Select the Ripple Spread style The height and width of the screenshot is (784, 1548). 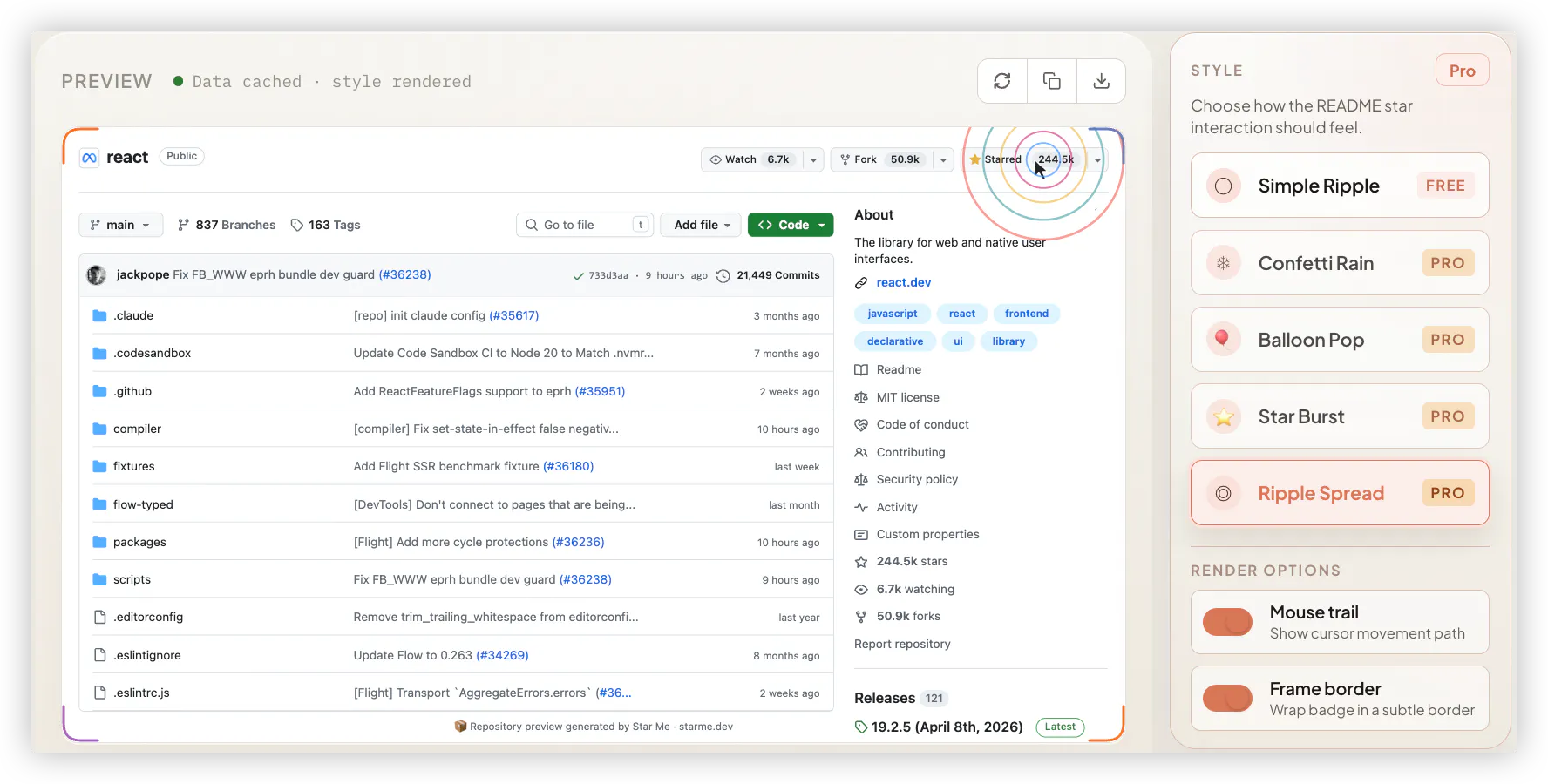click(x=1340, y=493)
